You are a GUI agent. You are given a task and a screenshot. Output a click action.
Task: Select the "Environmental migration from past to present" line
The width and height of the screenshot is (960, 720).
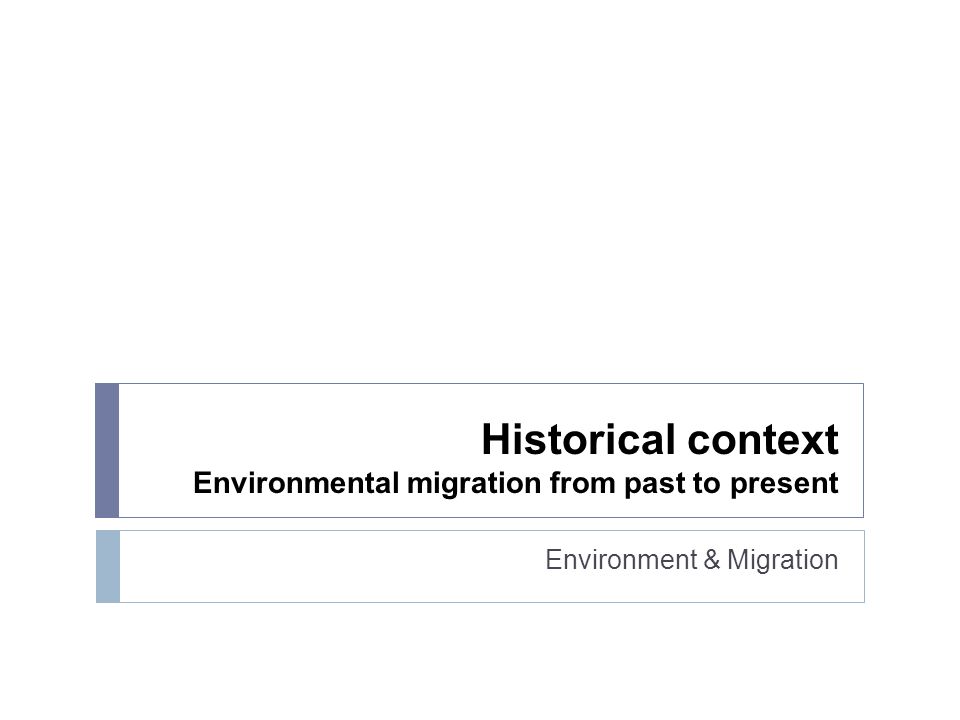[516, 483]
